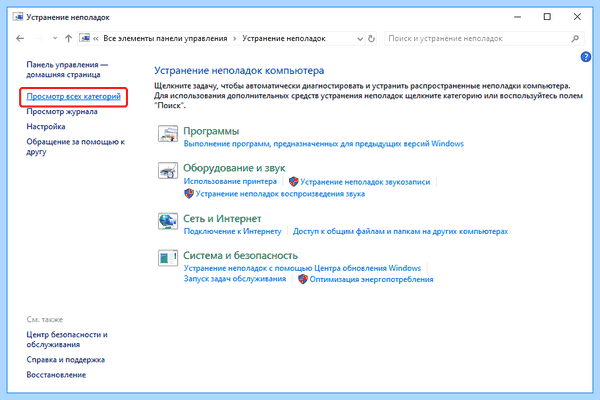Click Все элементы панели управления breadcrumb

pyautogui.click(x=165, y=39)
